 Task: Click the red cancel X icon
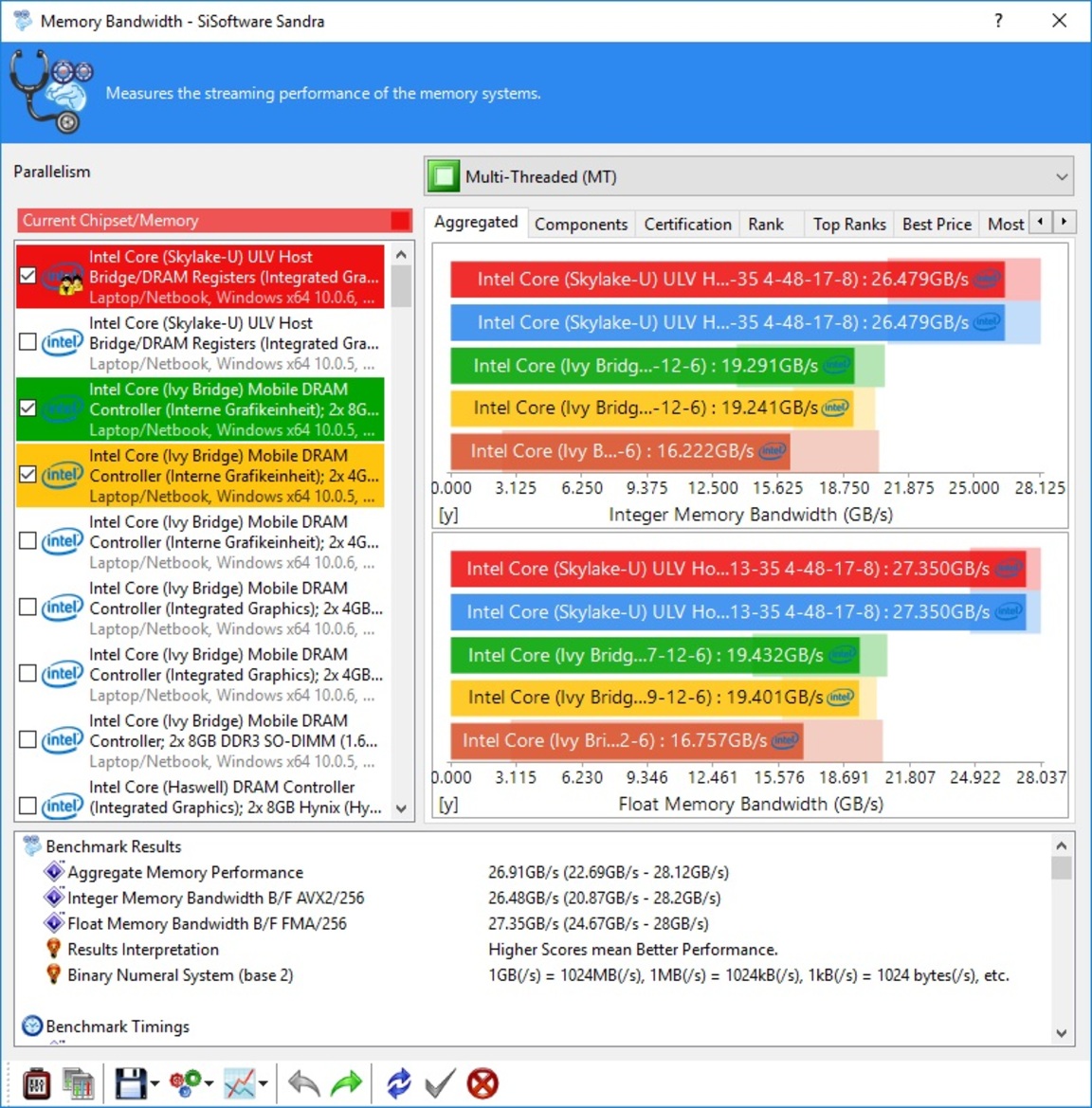tap(482, 1083)
